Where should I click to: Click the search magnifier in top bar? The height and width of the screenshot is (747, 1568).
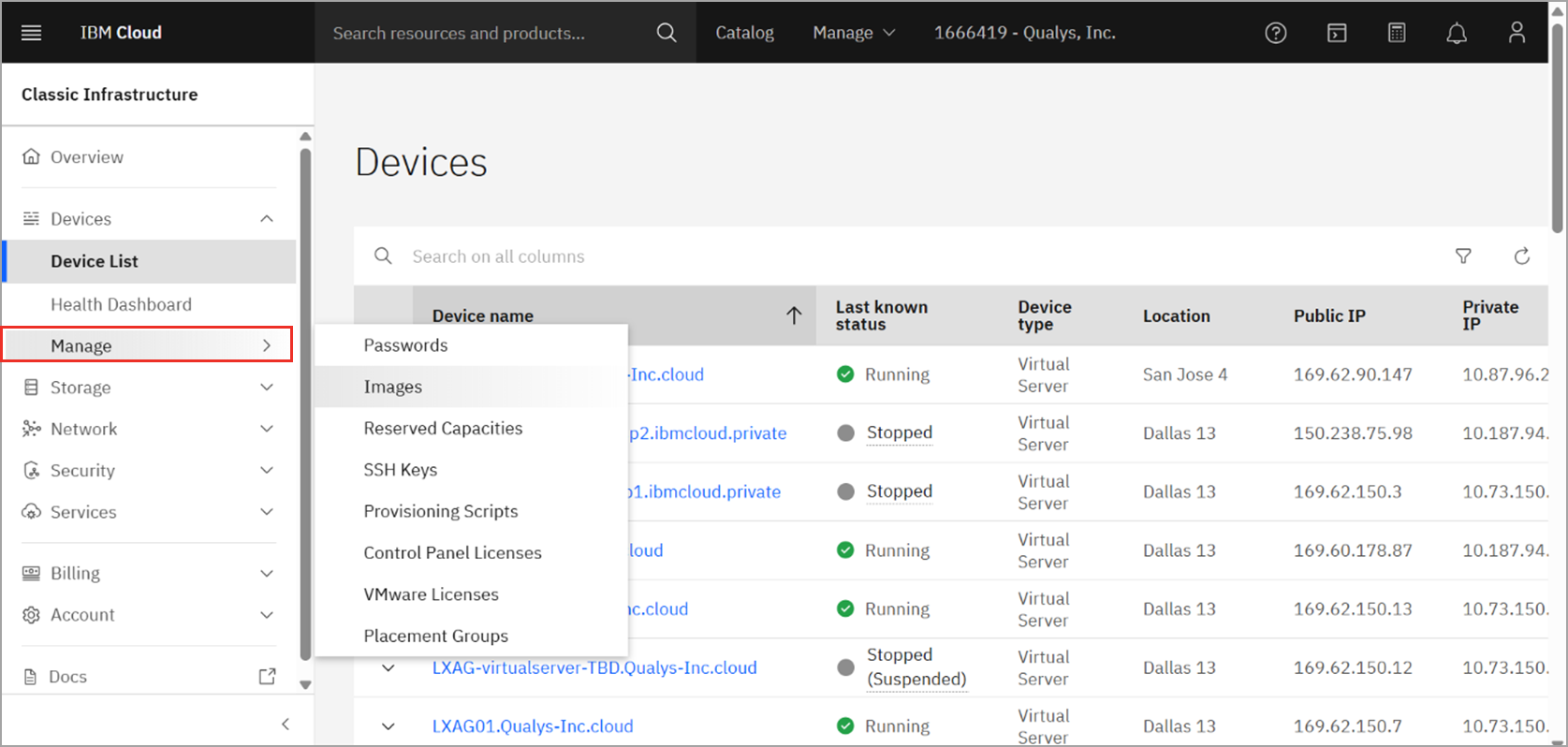coord(666,33)
